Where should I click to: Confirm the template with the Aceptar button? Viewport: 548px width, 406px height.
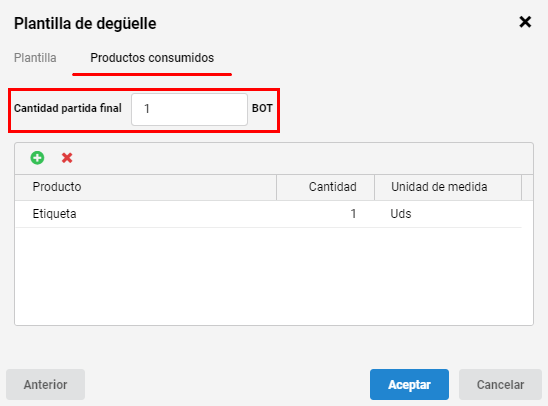coord(409,384)
